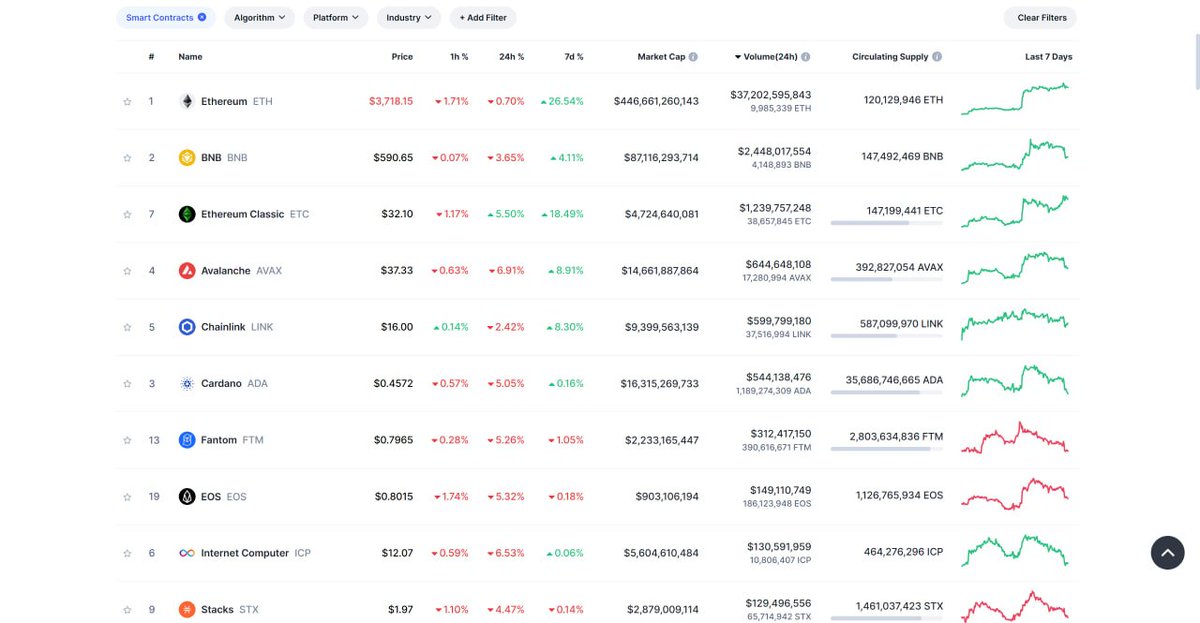
Task: Click Ethereum volume $37,202,595,843
Action: coord(771,95)
